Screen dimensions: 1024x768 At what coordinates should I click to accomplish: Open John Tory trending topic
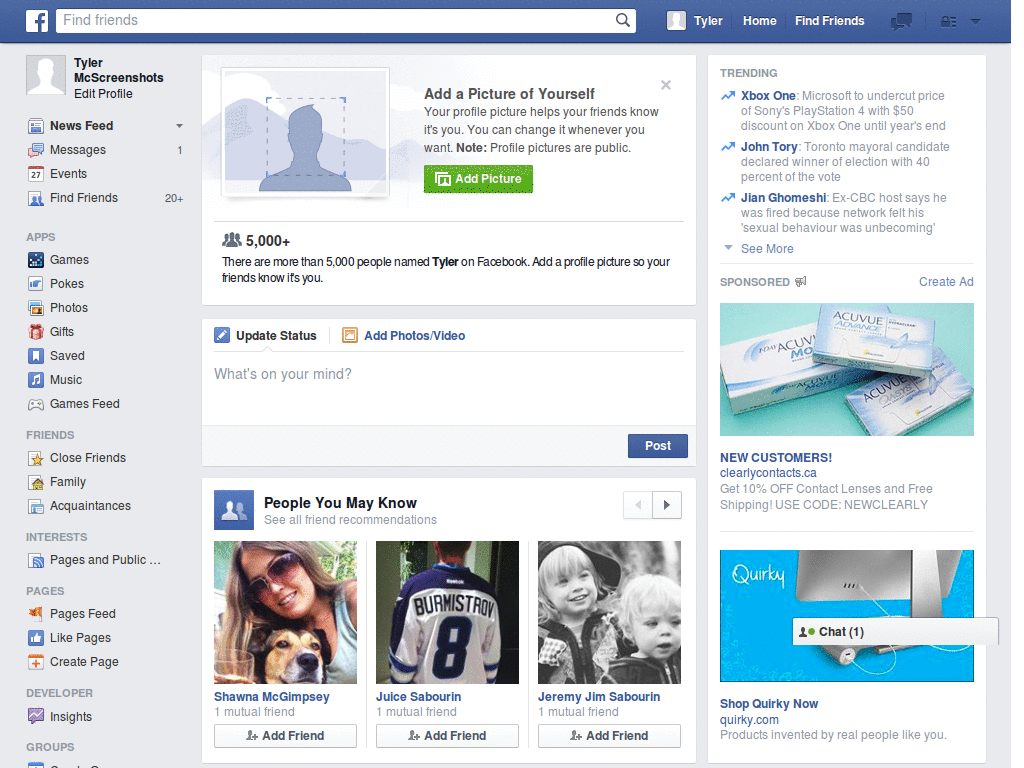click(769, 147)
